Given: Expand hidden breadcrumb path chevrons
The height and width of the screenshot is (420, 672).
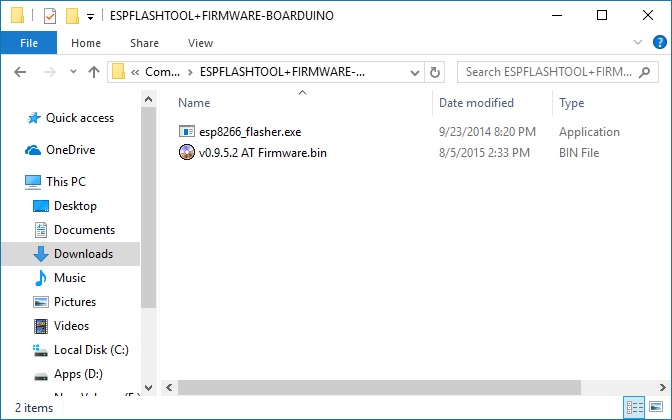Looking at the screenshot, I should tap(135, 72).
